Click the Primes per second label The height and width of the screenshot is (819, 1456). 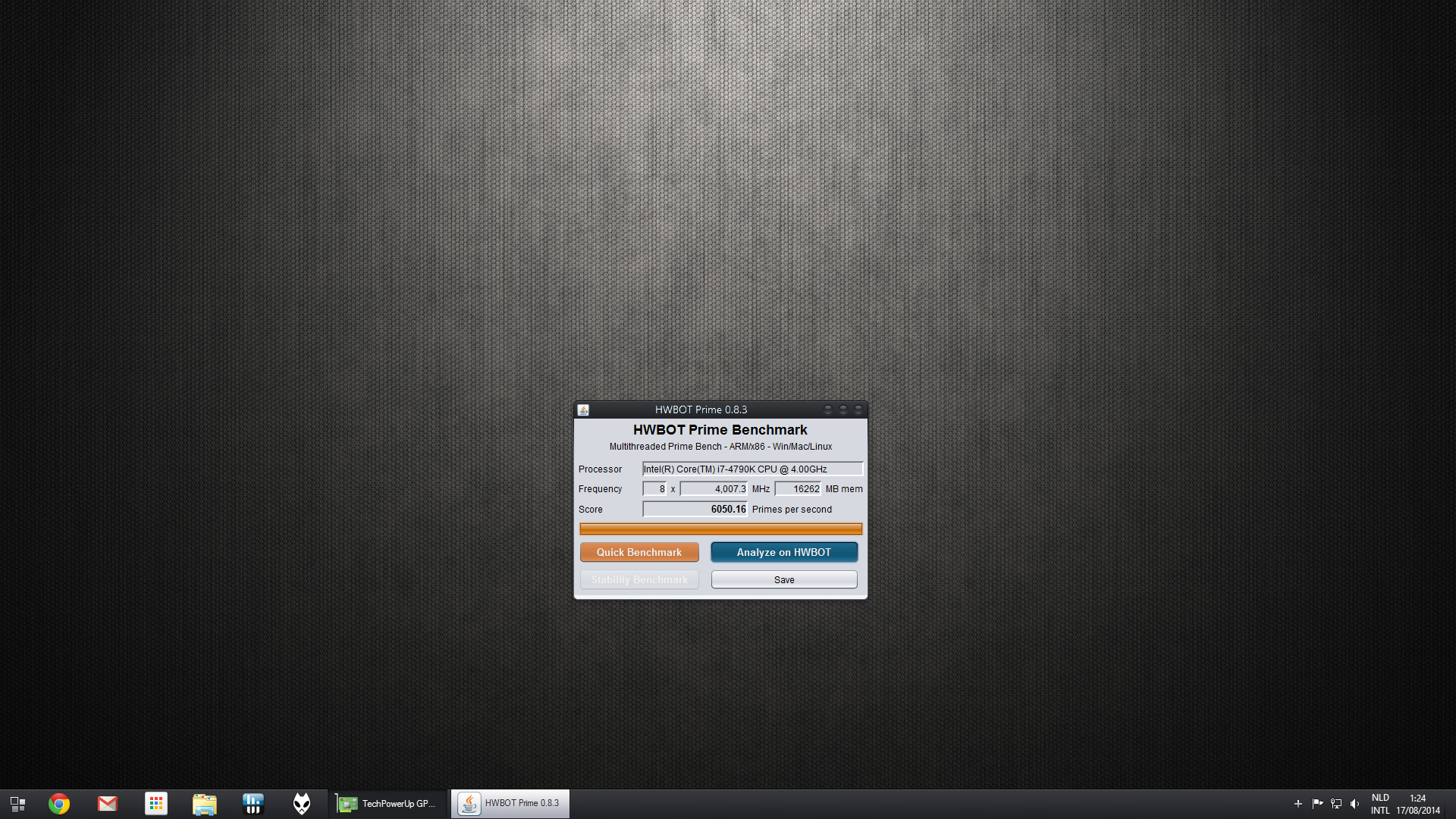[x=792, y=510]
